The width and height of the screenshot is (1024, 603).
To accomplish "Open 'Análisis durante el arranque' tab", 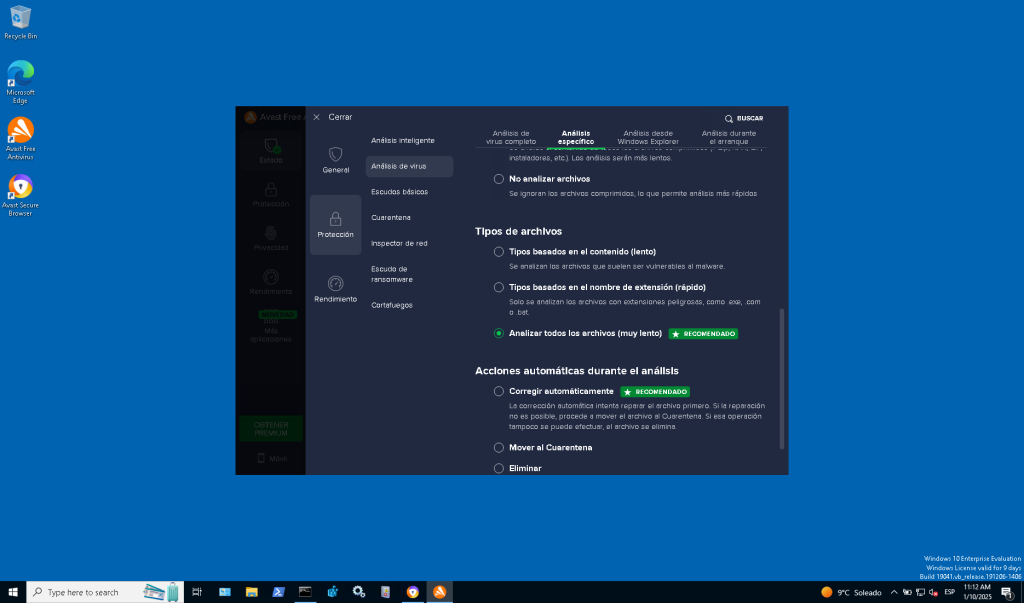I will click(729, 137).
